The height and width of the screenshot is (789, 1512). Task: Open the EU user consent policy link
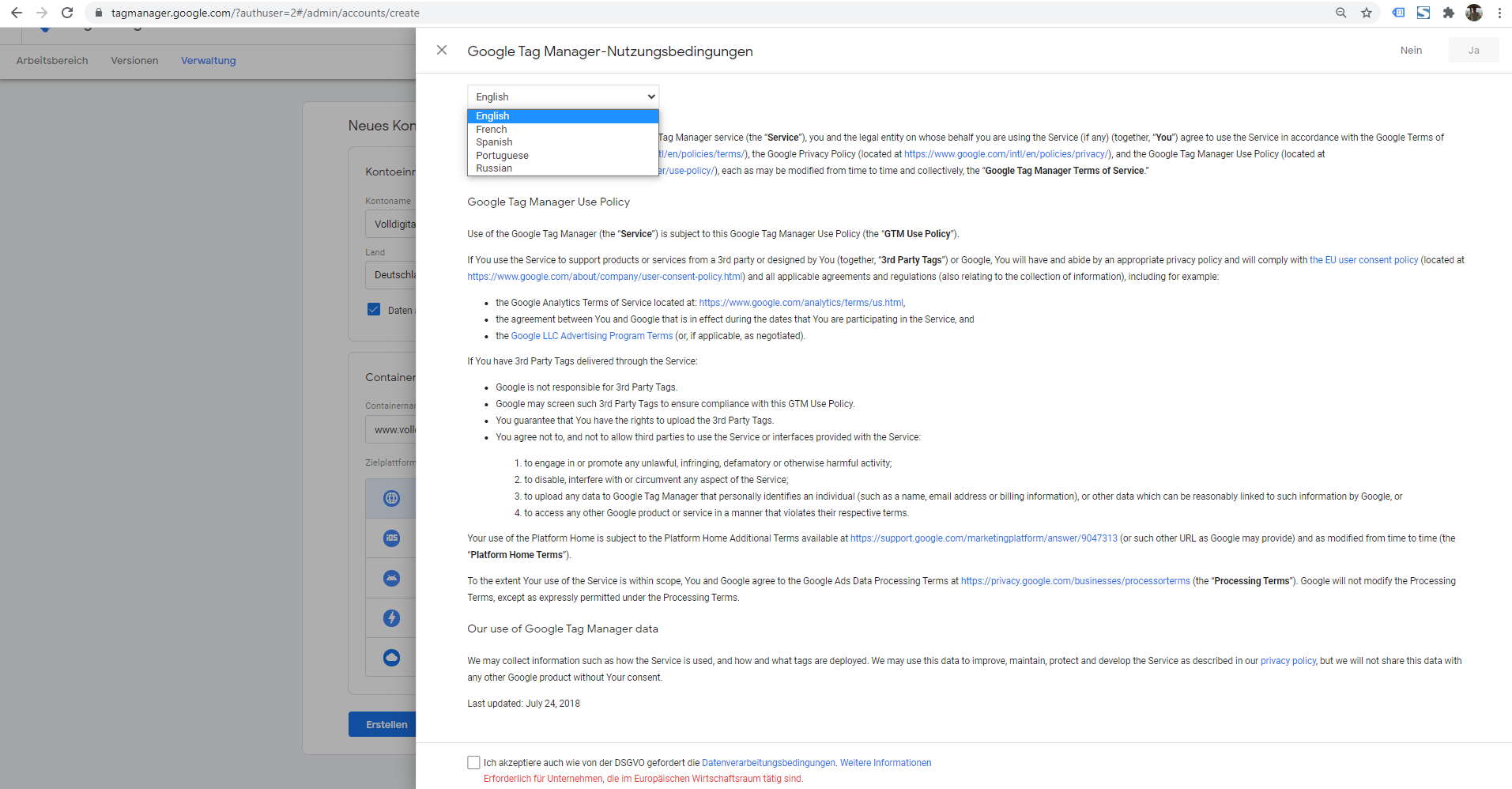(1363, 260)
